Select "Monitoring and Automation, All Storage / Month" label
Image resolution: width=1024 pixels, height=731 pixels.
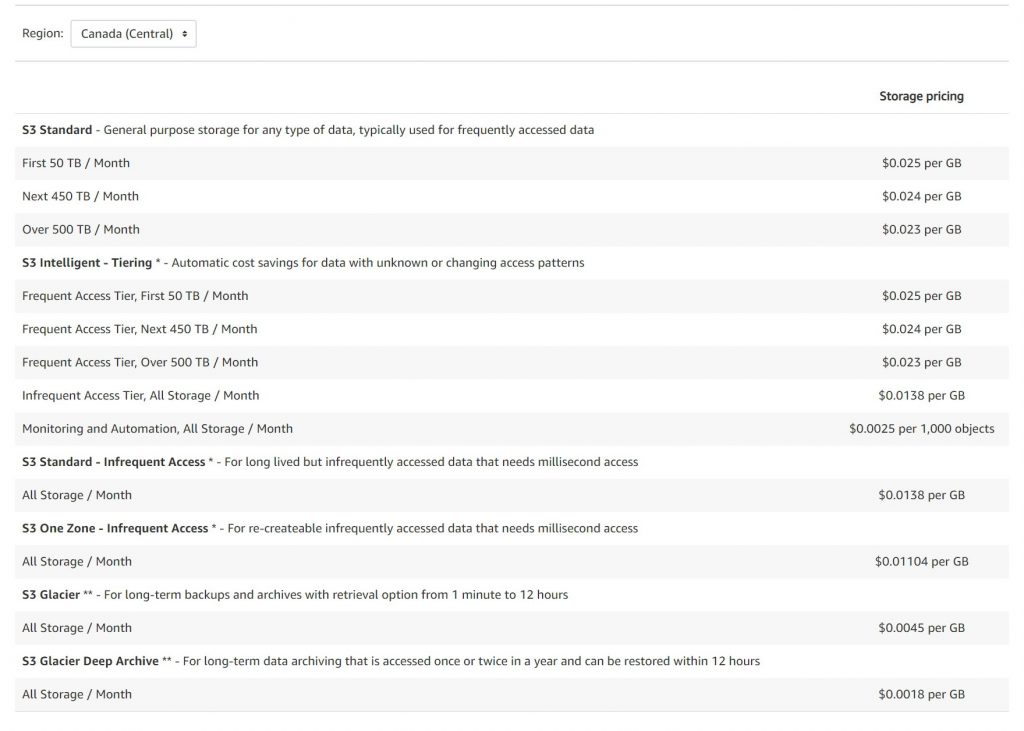tap(157, 429)
